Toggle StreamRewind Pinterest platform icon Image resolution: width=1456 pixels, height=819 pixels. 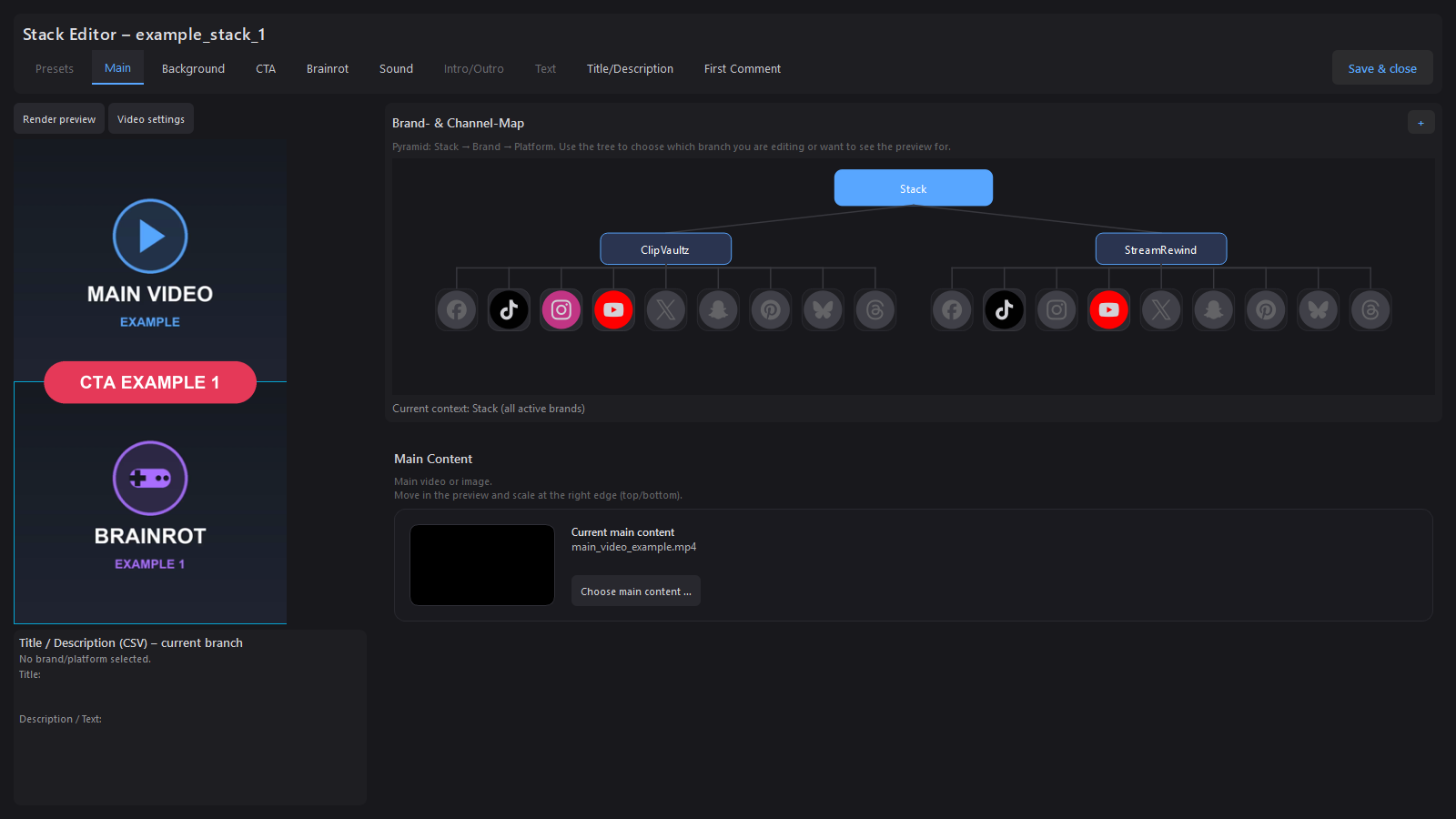pyautogui.click(x=1266, y=310)
